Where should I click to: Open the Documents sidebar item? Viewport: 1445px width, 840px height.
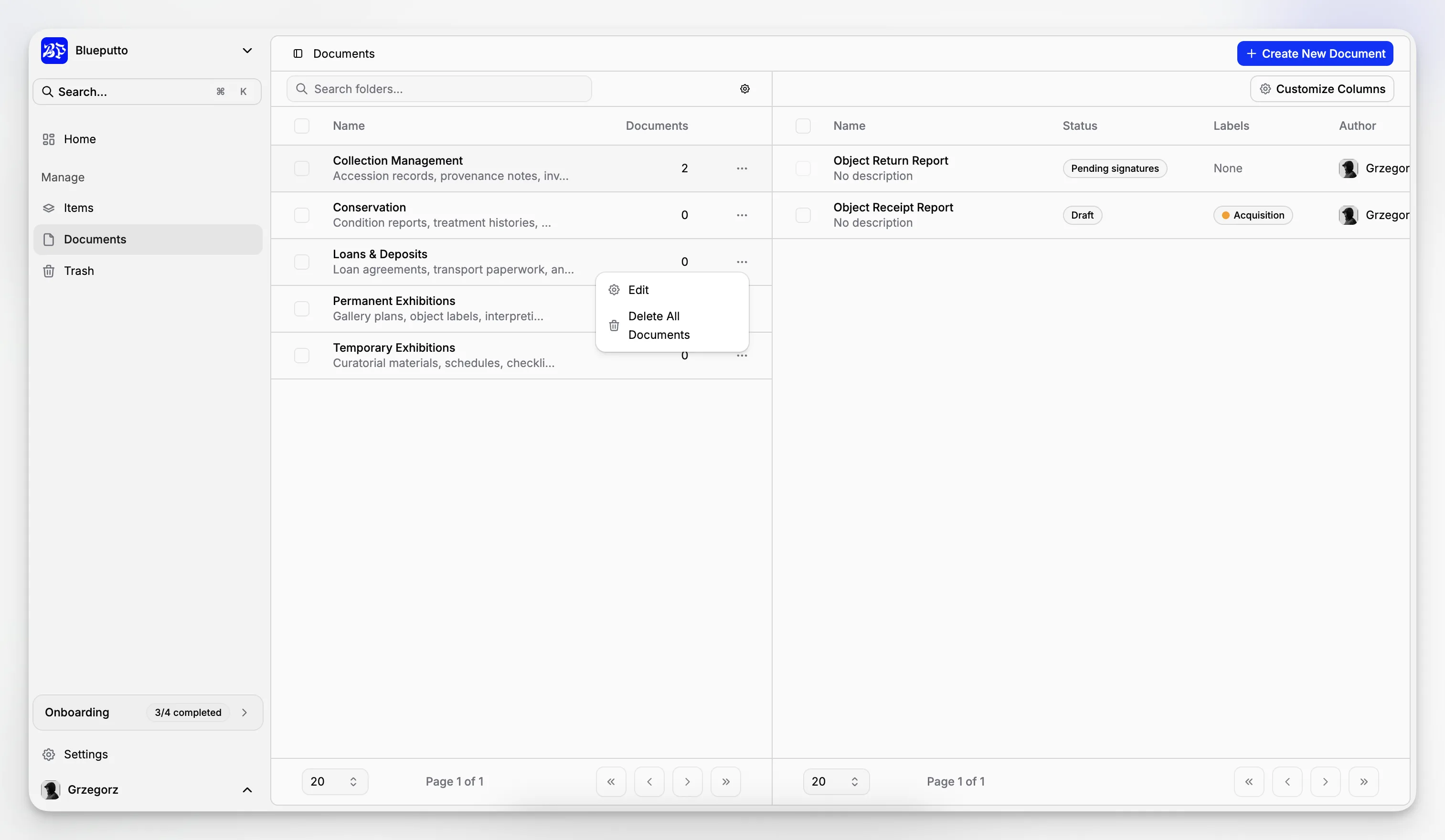tap(148, 240)
